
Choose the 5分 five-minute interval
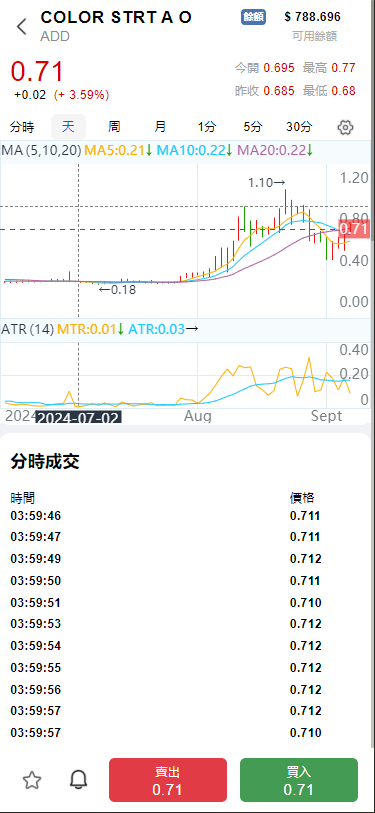pos(253,127)
